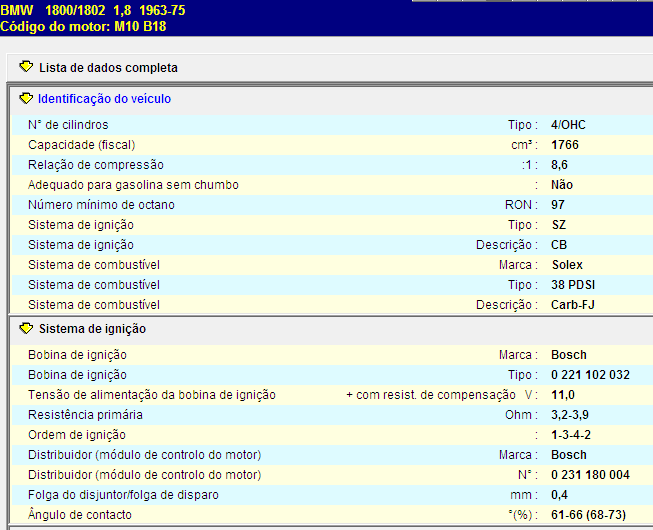
Task: Click the BMW 1800/1802 title text
Action: coord(92,10)
